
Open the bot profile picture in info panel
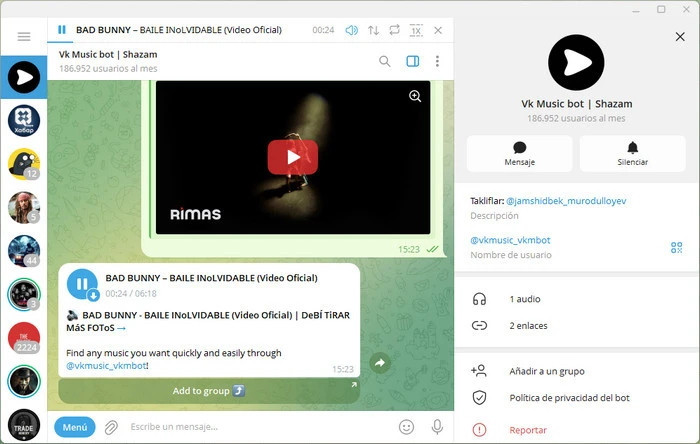point(576,62)
